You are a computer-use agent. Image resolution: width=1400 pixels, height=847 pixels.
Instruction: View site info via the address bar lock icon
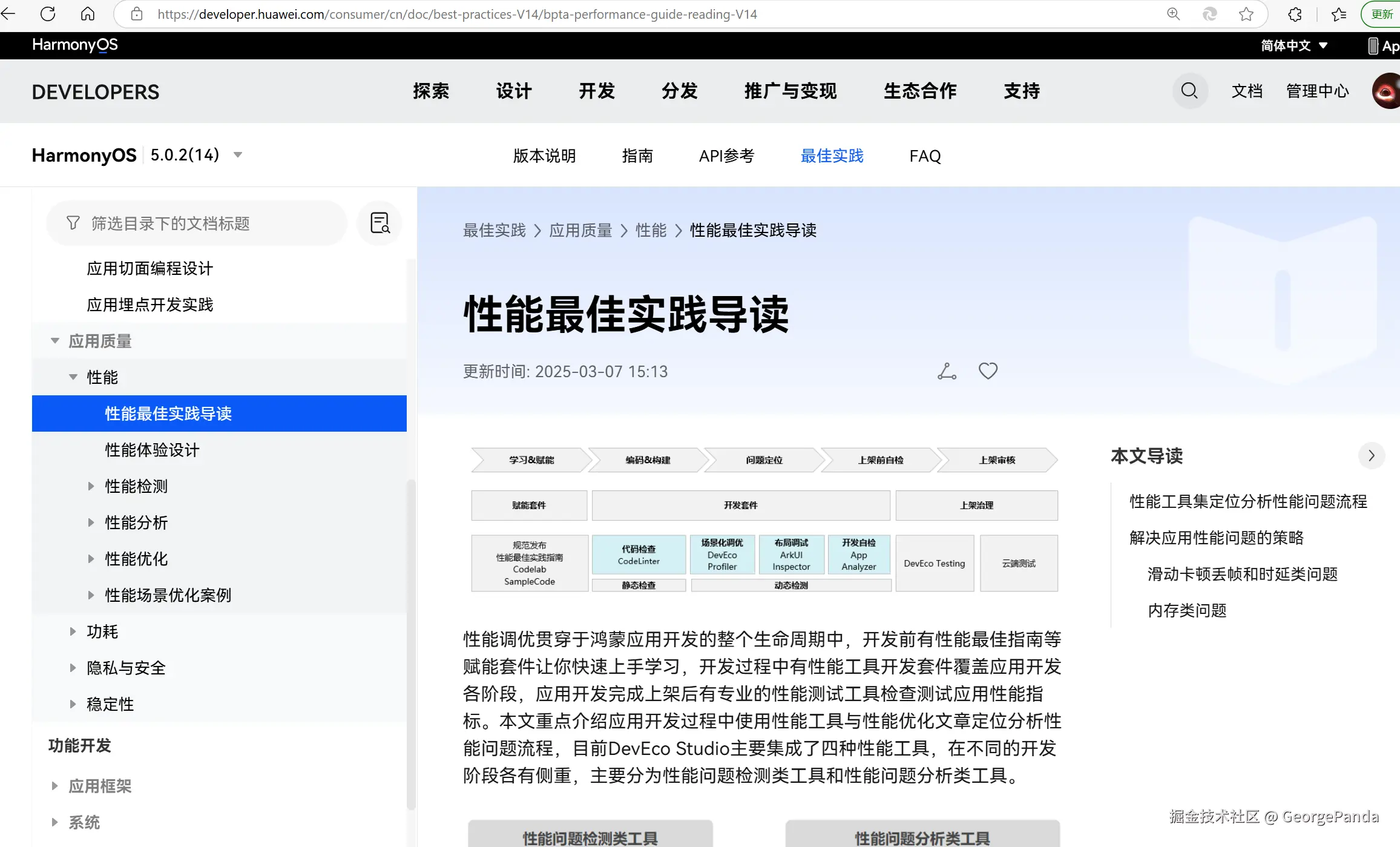(x=136, y=13)
